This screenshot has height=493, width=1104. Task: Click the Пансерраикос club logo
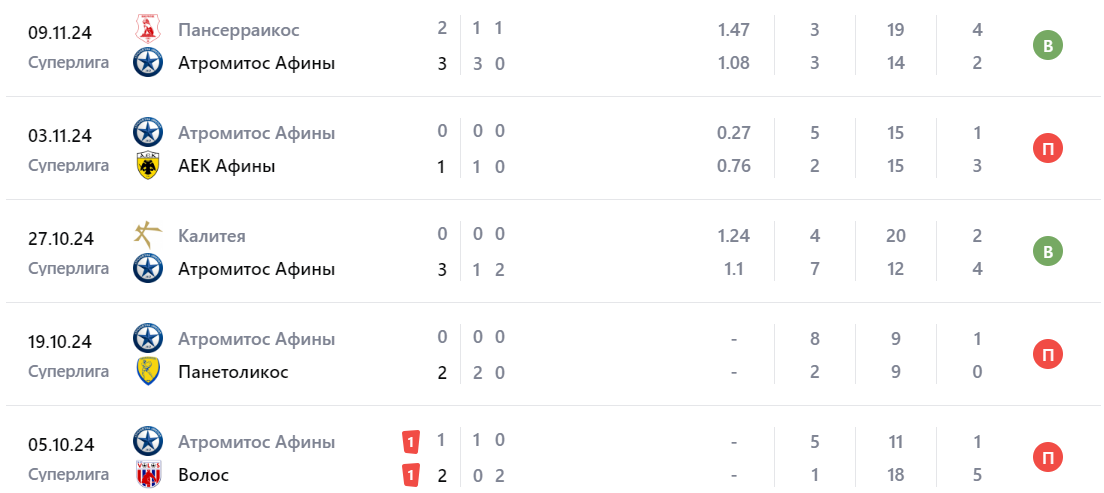[x=148, y=30]
